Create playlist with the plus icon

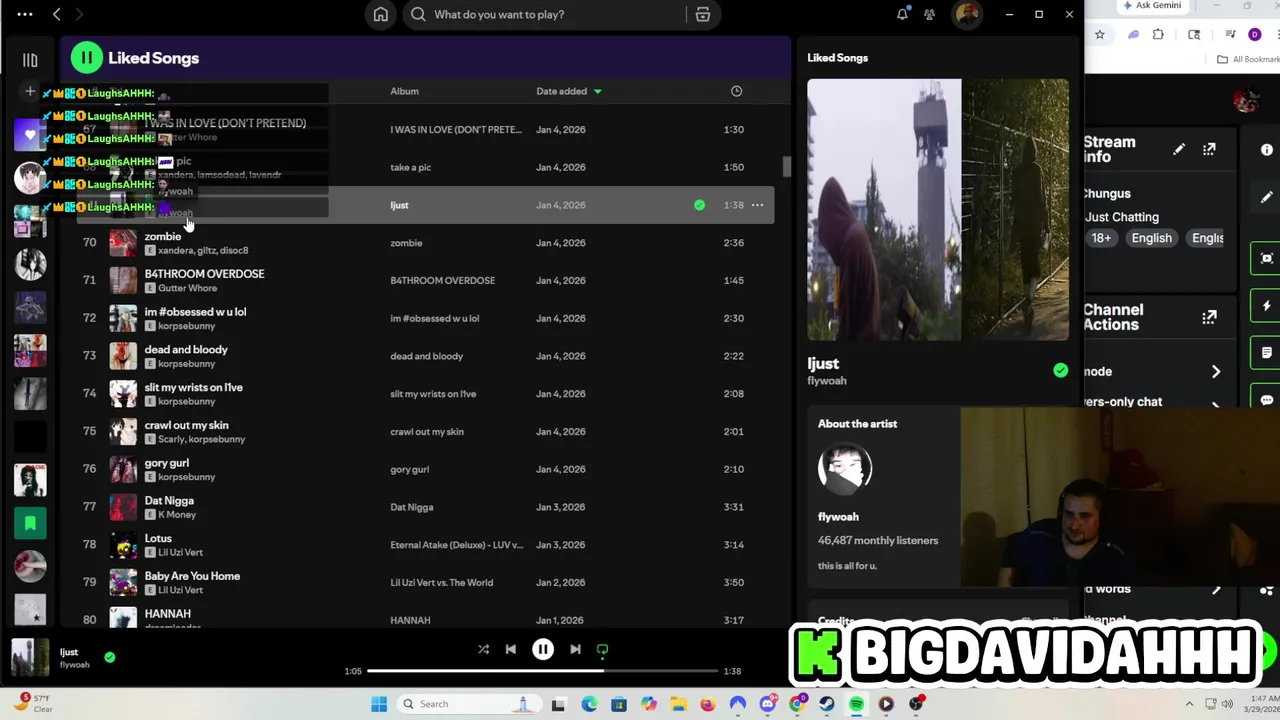30,92
